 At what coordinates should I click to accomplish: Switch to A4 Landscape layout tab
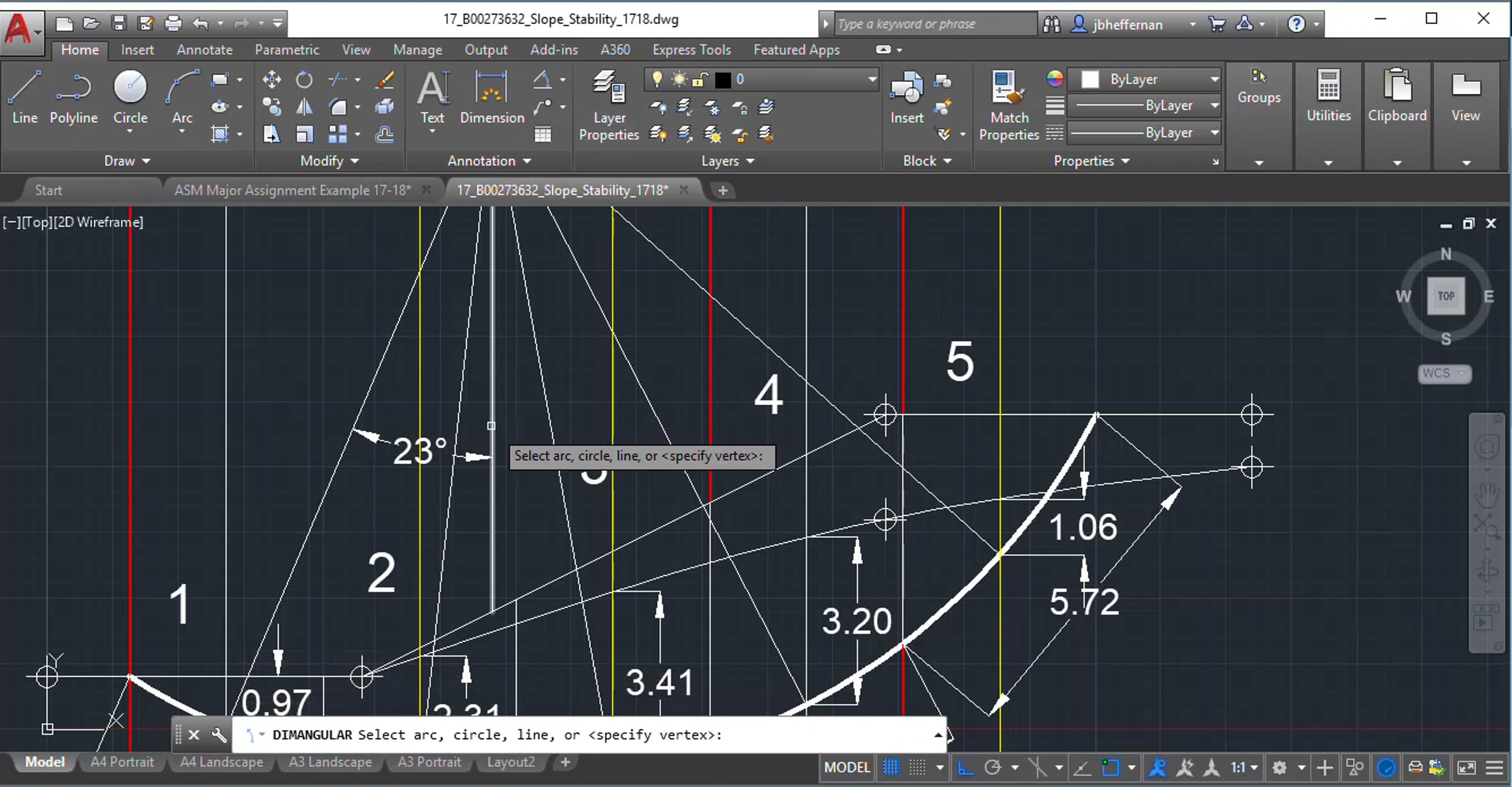[x=221, y=762]
